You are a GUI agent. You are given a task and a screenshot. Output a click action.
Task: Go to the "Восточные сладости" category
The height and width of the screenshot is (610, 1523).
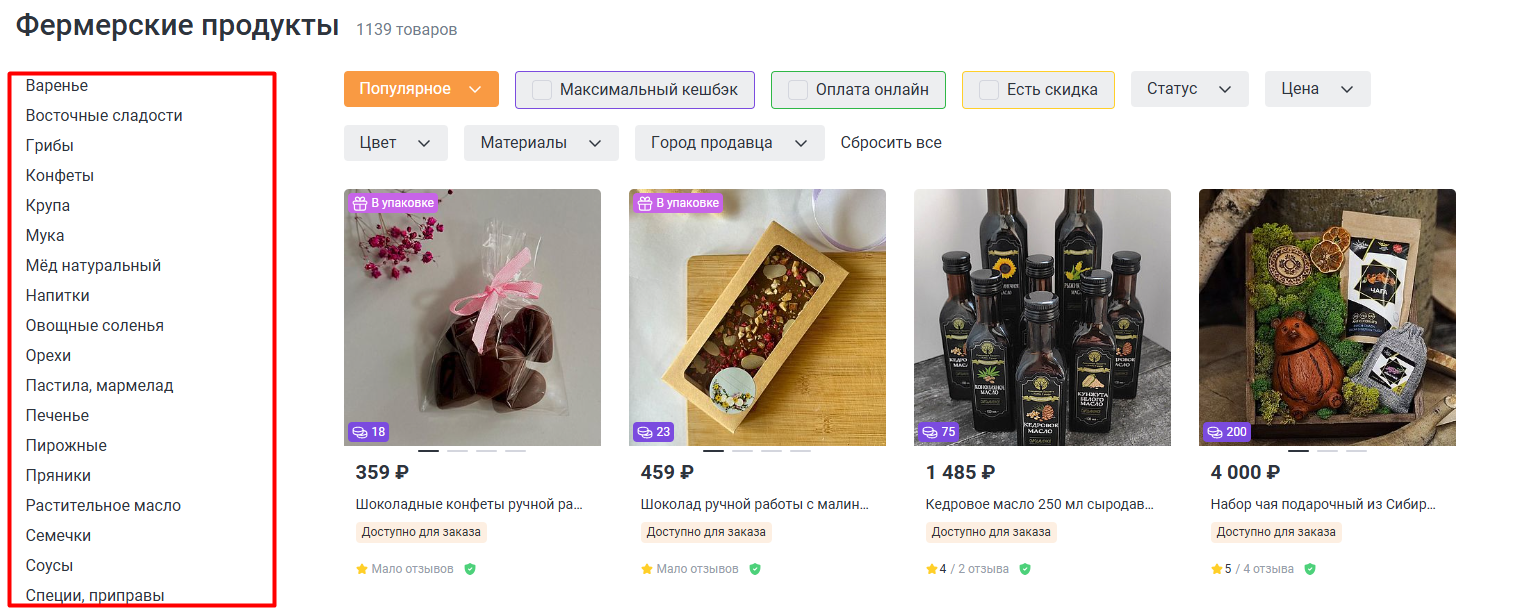[x=104, y=116]
